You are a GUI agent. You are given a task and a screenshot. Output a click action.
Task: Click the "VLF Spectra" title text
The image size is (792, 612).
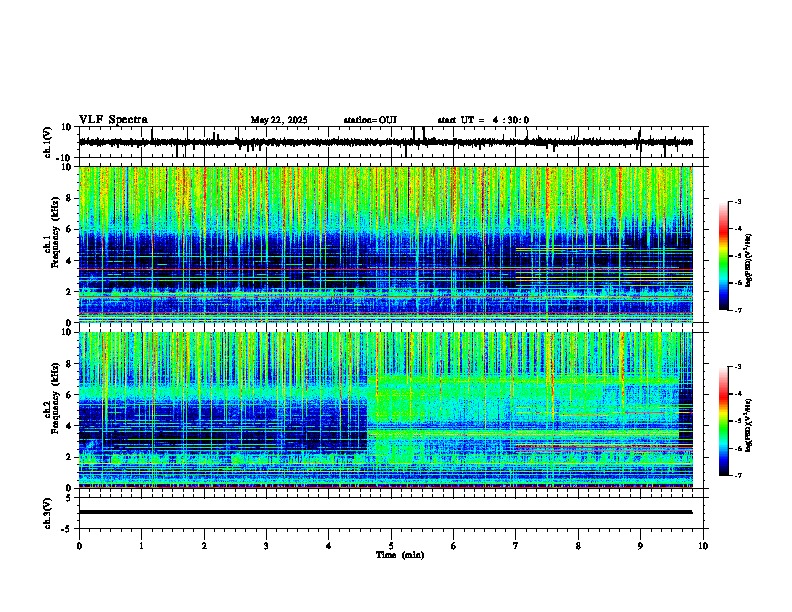tap(113, 120)
